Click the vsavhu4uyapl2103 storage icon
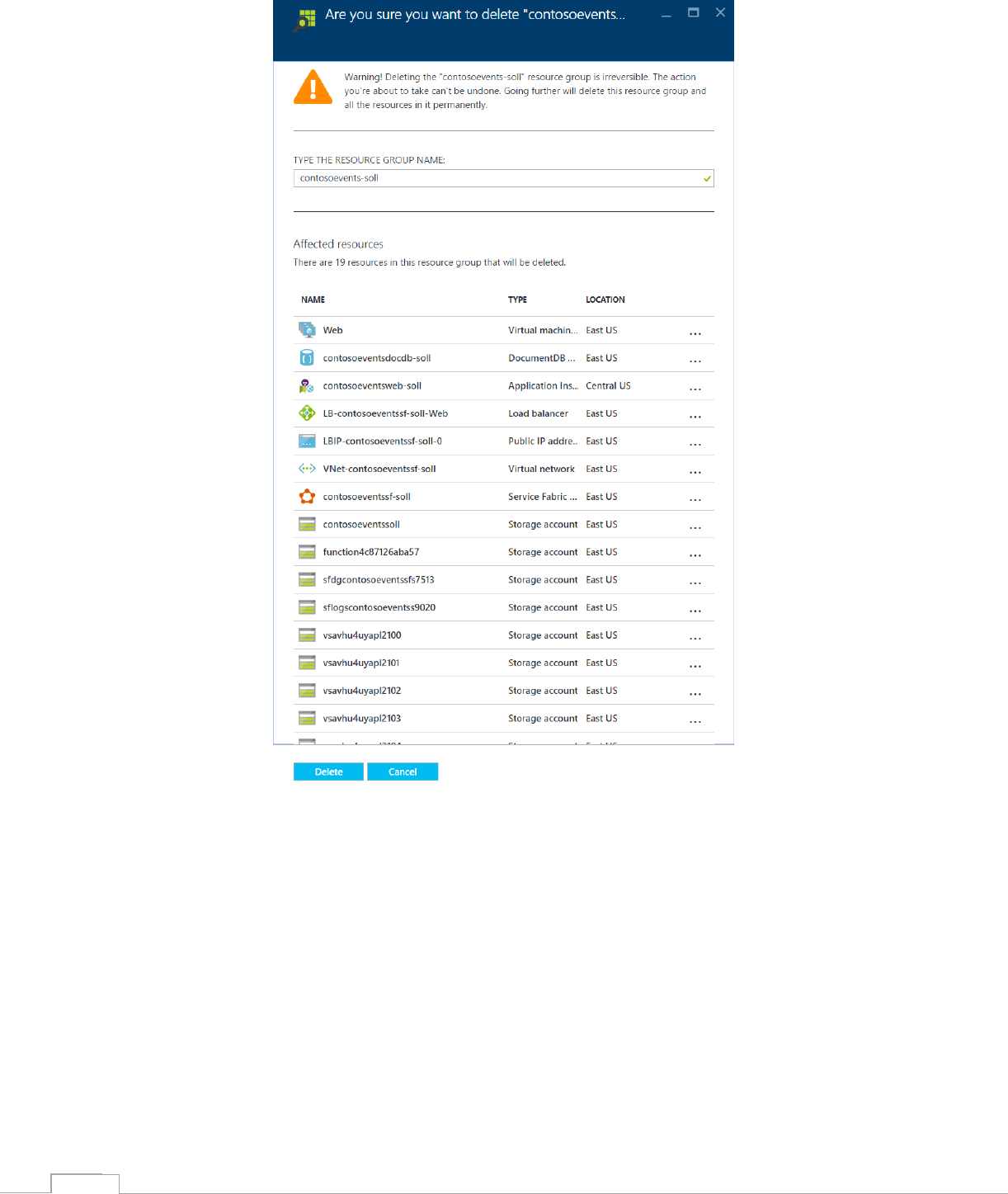The image size is (1008, 1194). [x=307, y=719]
